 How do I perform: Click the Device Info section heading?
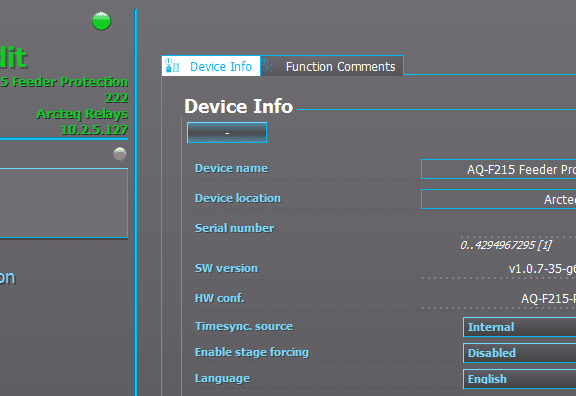239,107
